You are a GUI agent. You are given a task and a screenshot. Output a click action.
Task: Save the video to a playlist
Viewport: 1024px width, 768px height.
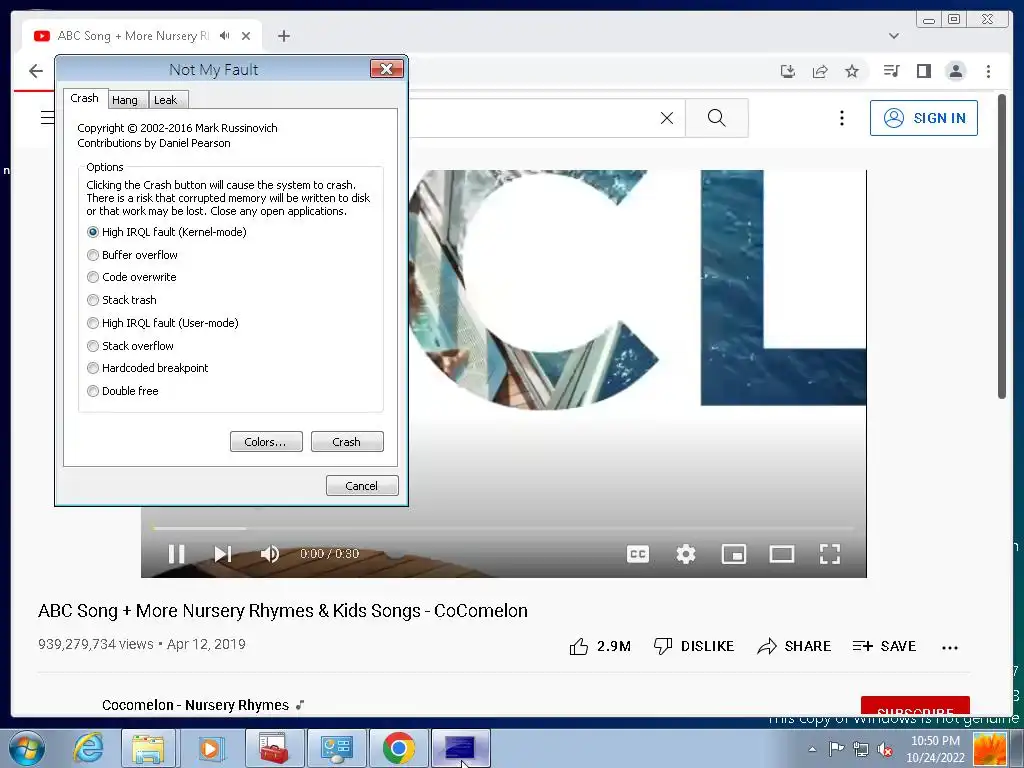pos(884,647)
